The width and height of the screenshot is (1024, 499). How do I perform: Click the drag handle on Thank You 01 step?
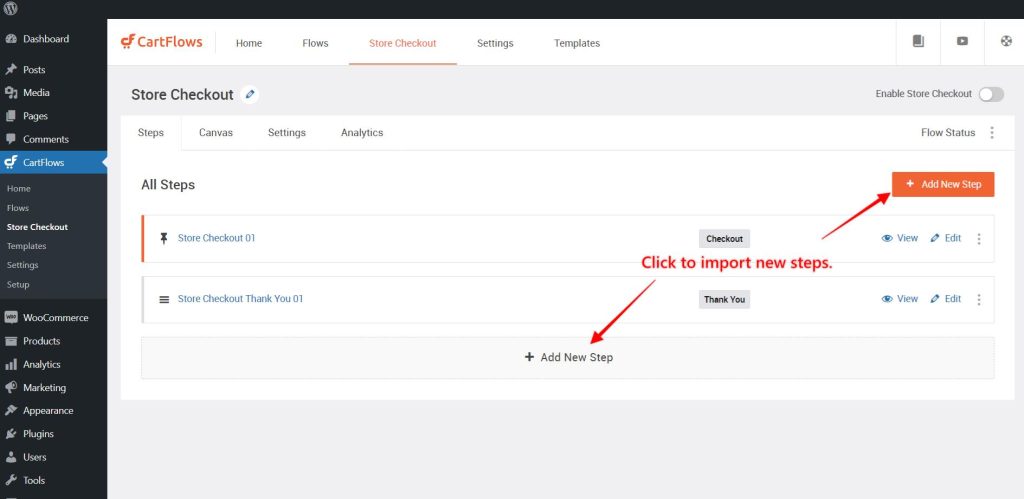(x=164, y=299)
